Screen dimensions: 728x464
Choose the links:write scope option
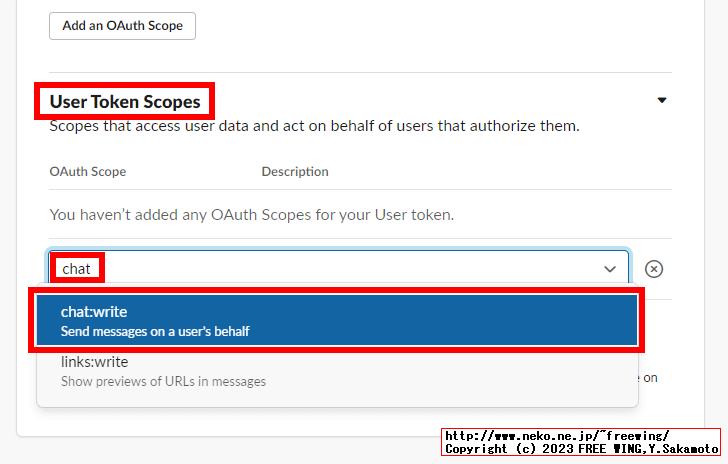point(337,371)
